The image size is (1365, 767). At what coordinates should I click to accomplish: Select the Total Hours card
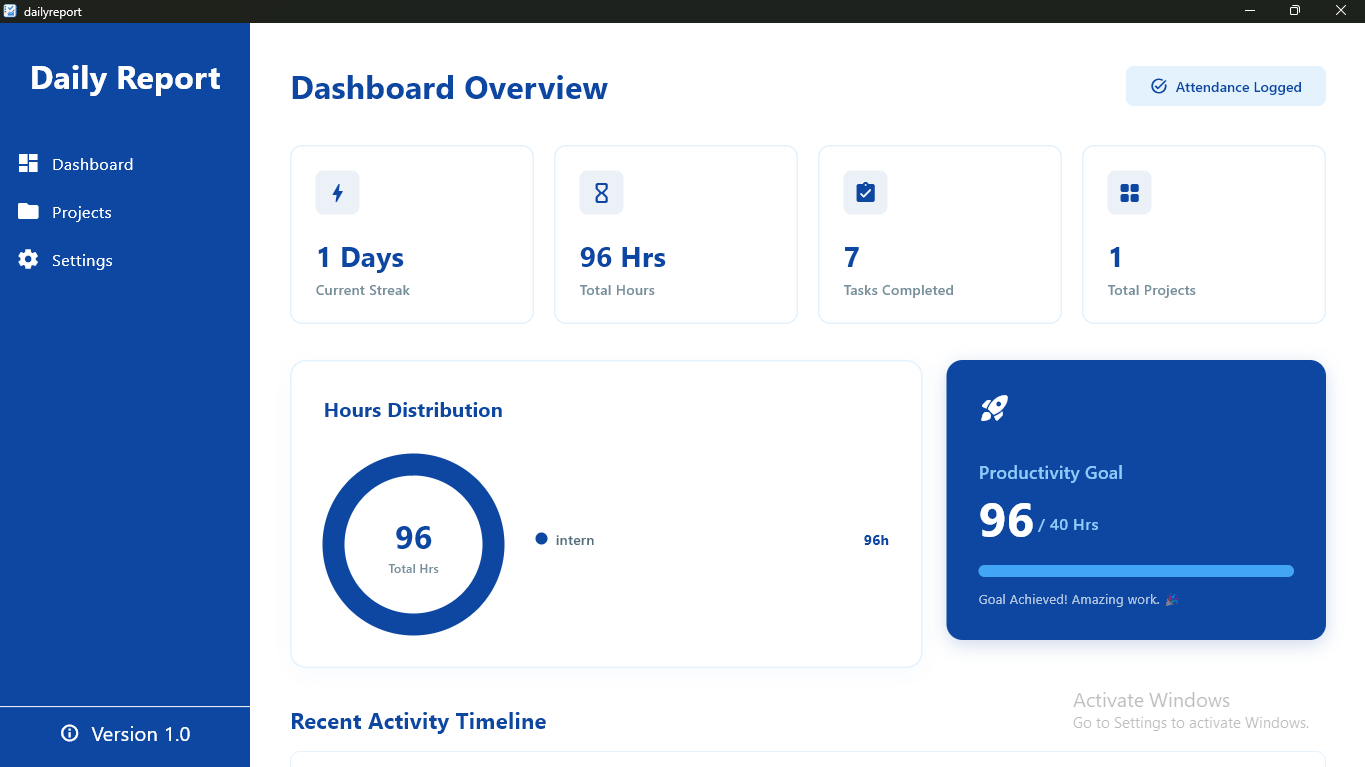676,235
